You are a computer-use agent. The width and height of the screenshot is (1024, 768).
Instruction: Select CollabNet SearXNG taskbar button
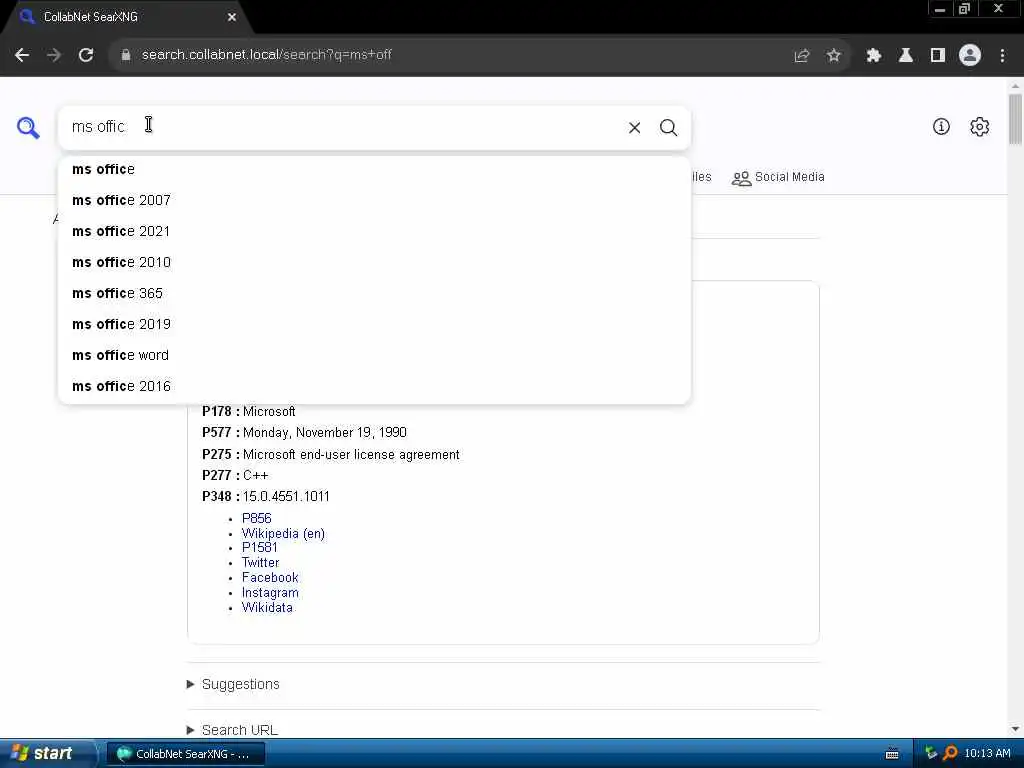click(x=185, y=754)
